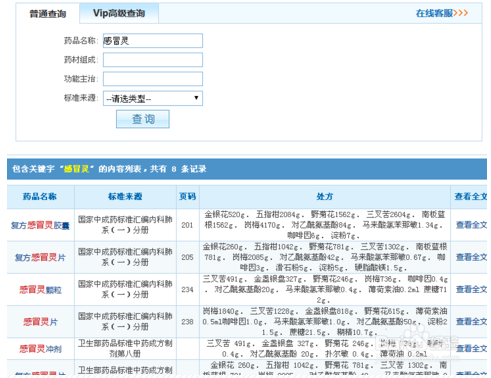The width and height of the screenshot is (491, 378).
Task: Focus the 药材组成 text field
Action: coord(153,60)
